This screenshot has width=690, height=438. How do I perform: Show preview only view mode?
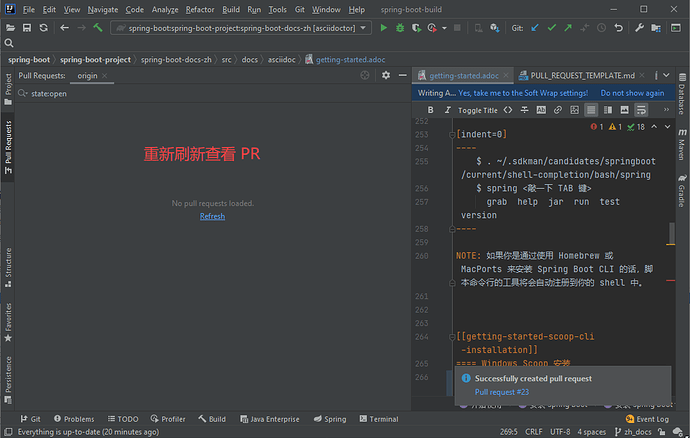coord(624,110)
